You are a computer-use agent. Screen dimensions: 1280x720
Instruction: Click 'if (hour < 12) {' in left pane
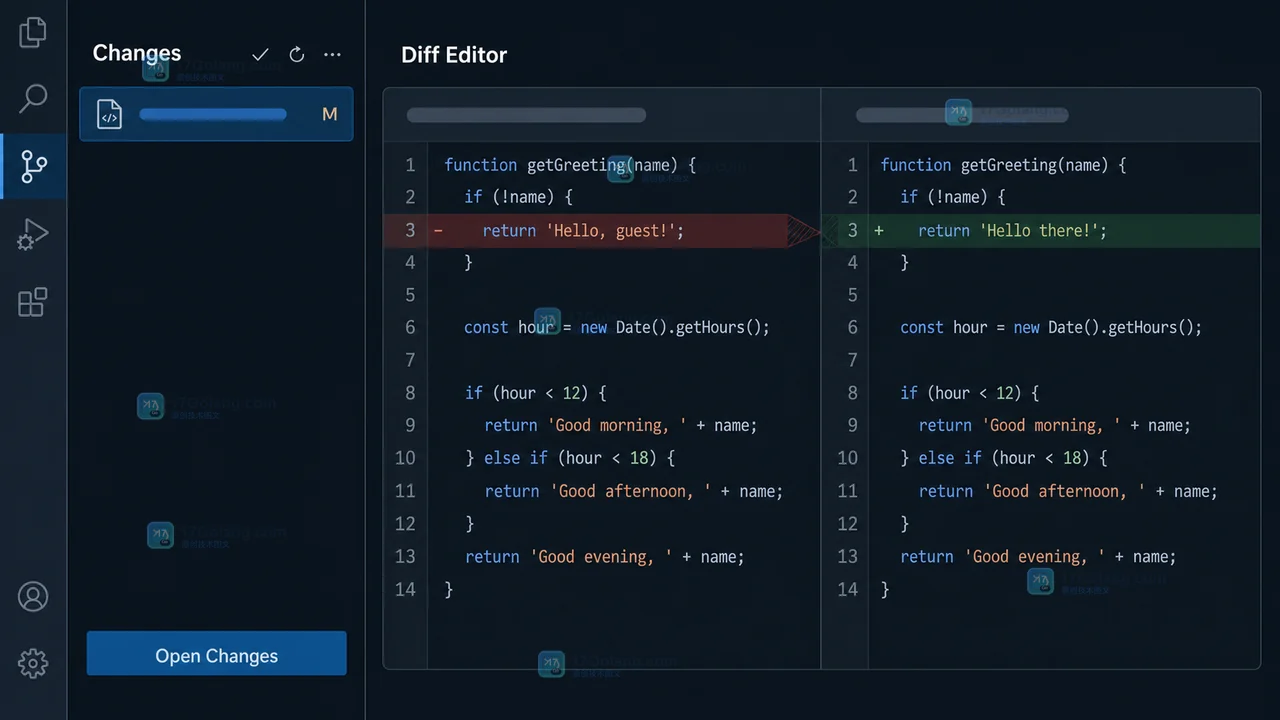coord(536,393)
